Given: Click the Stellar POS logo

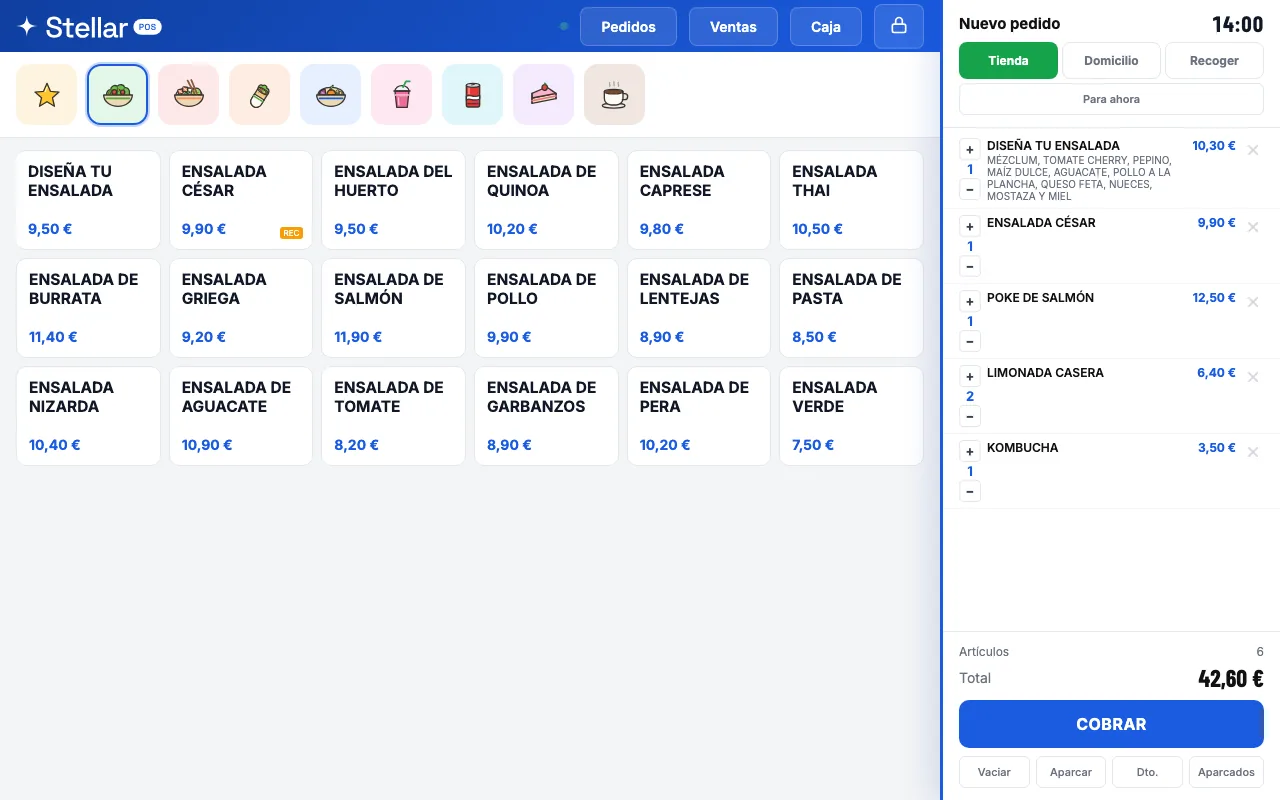Looking at the screenshot, I should [x=90, y=27].
